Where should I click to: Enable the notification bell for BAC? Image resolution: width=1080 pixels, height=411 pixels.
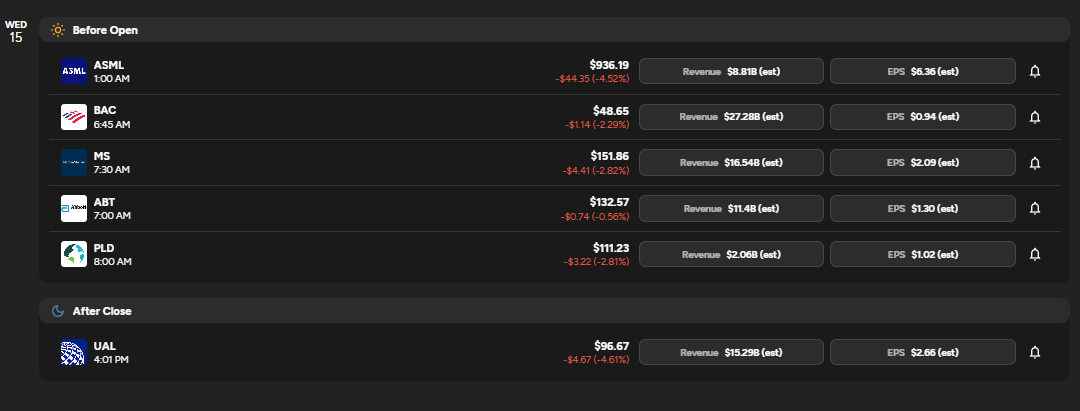[1035, 117]
